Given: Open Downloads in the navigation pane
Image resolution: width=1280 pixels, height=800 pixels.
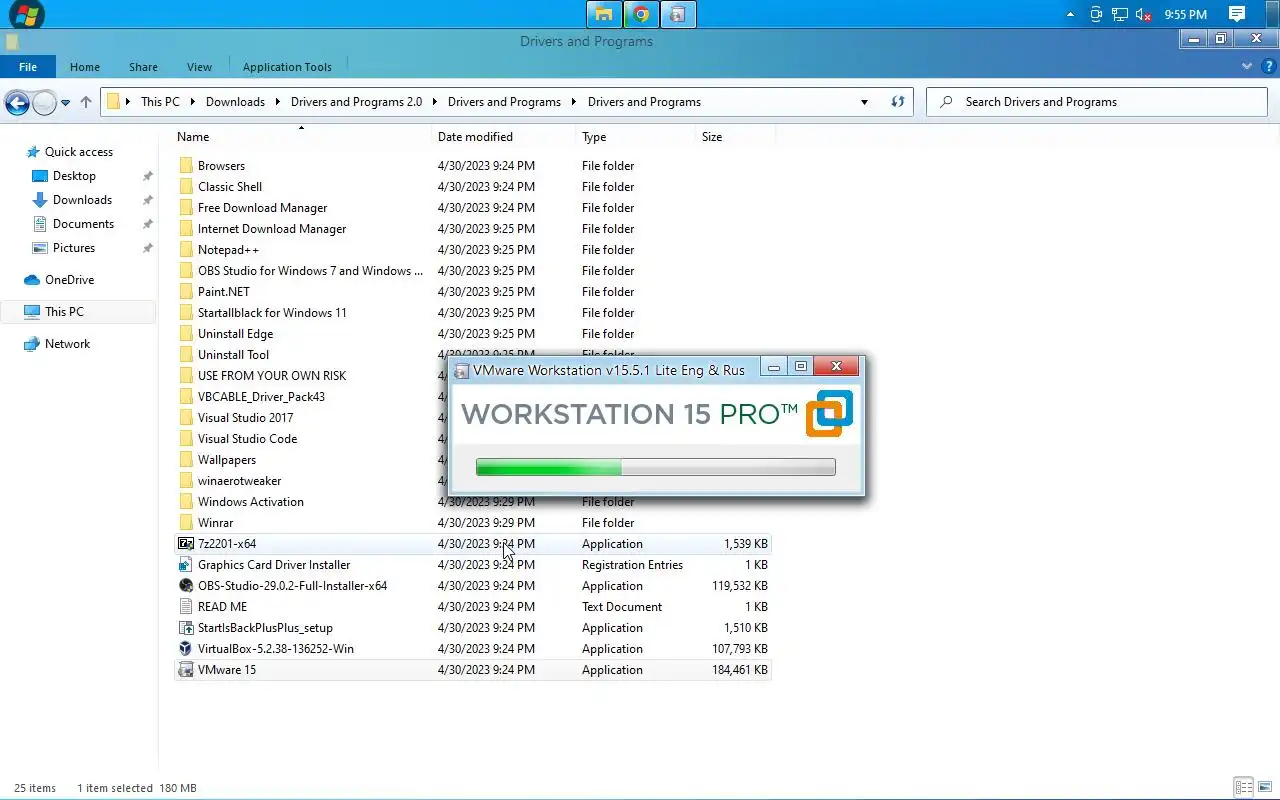Looking at the screenshot, I should pyautogui.click(x=82, y=200).
